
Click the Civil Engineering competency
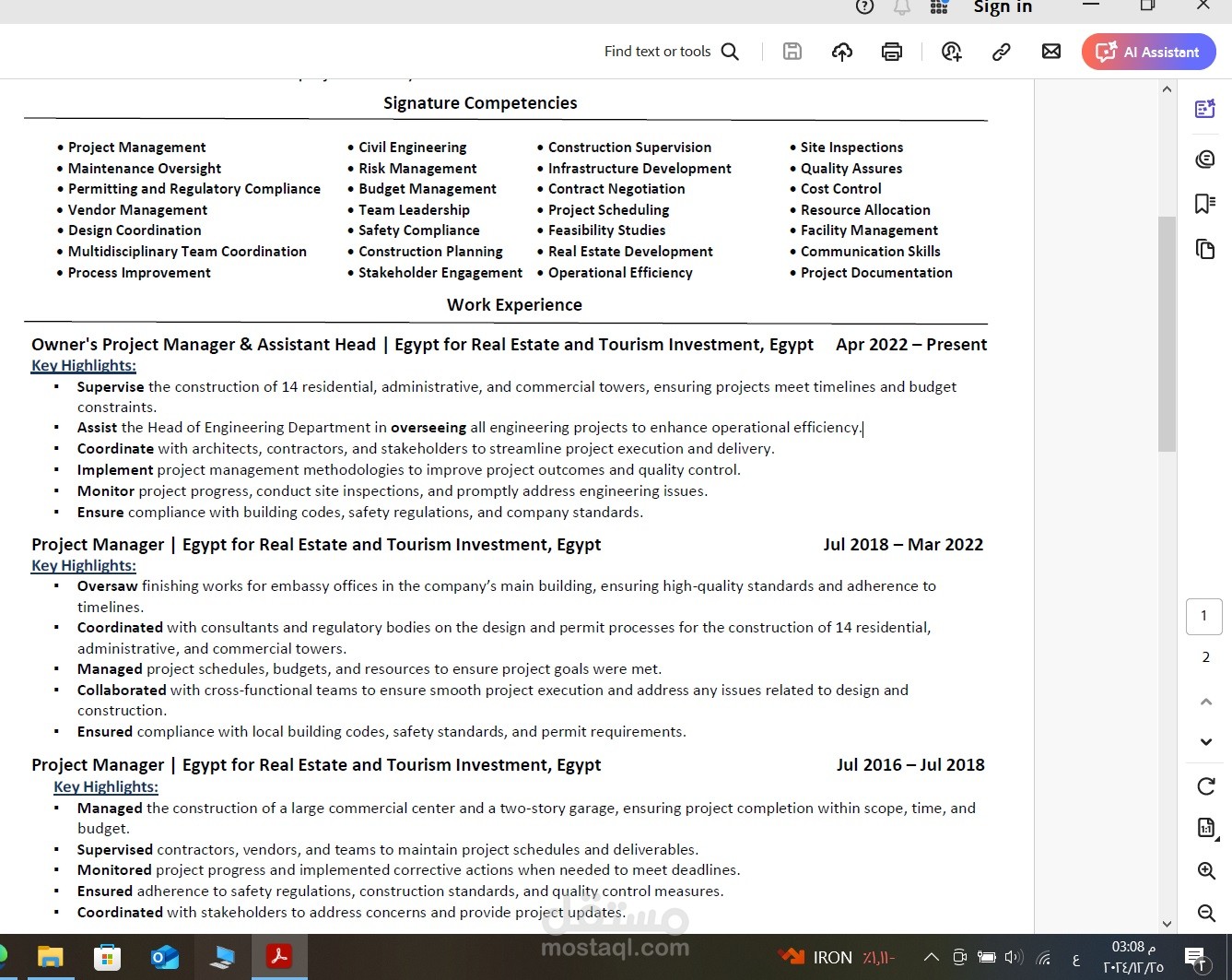(412, 148)
